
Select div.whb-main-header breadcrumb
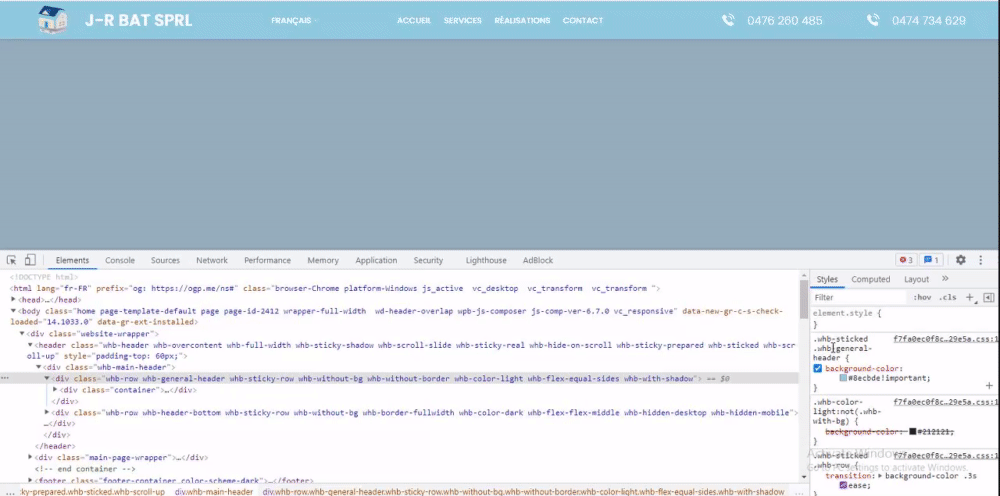[214, 492]
